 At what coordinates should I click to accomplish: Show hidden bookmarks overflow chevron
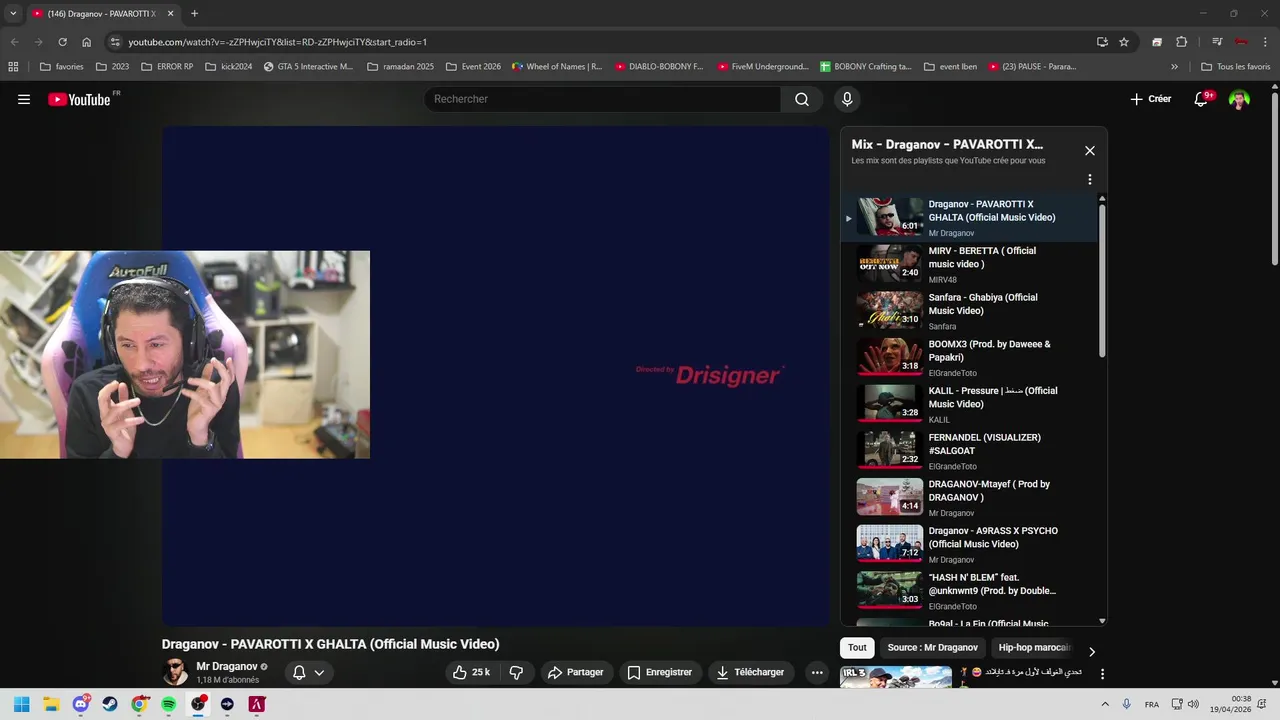pyautogui.click(x=1174, y=67)
